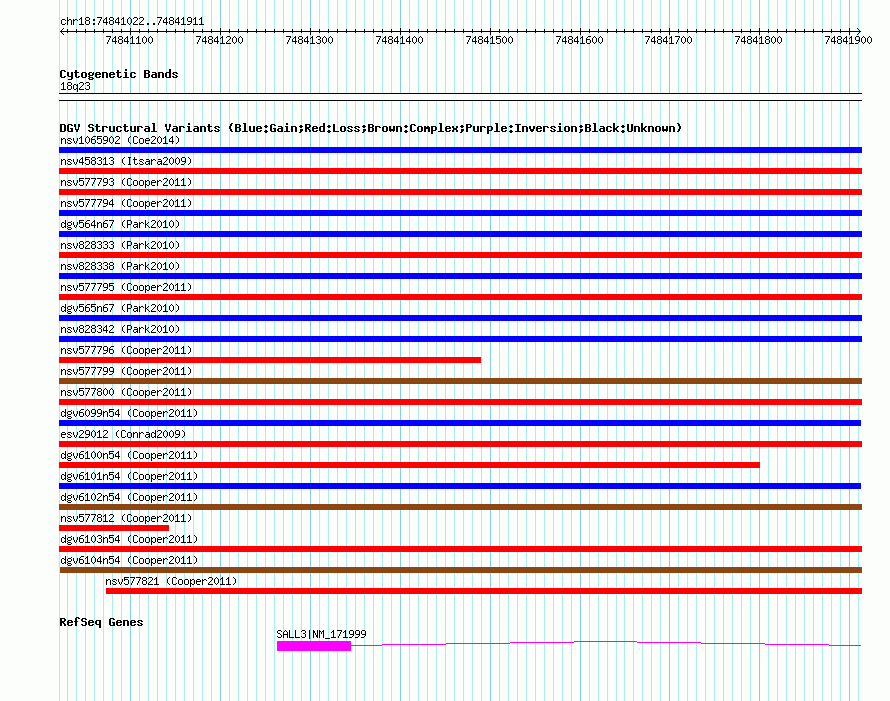Select the nsv577812 (Cooper2011) label

126,518
